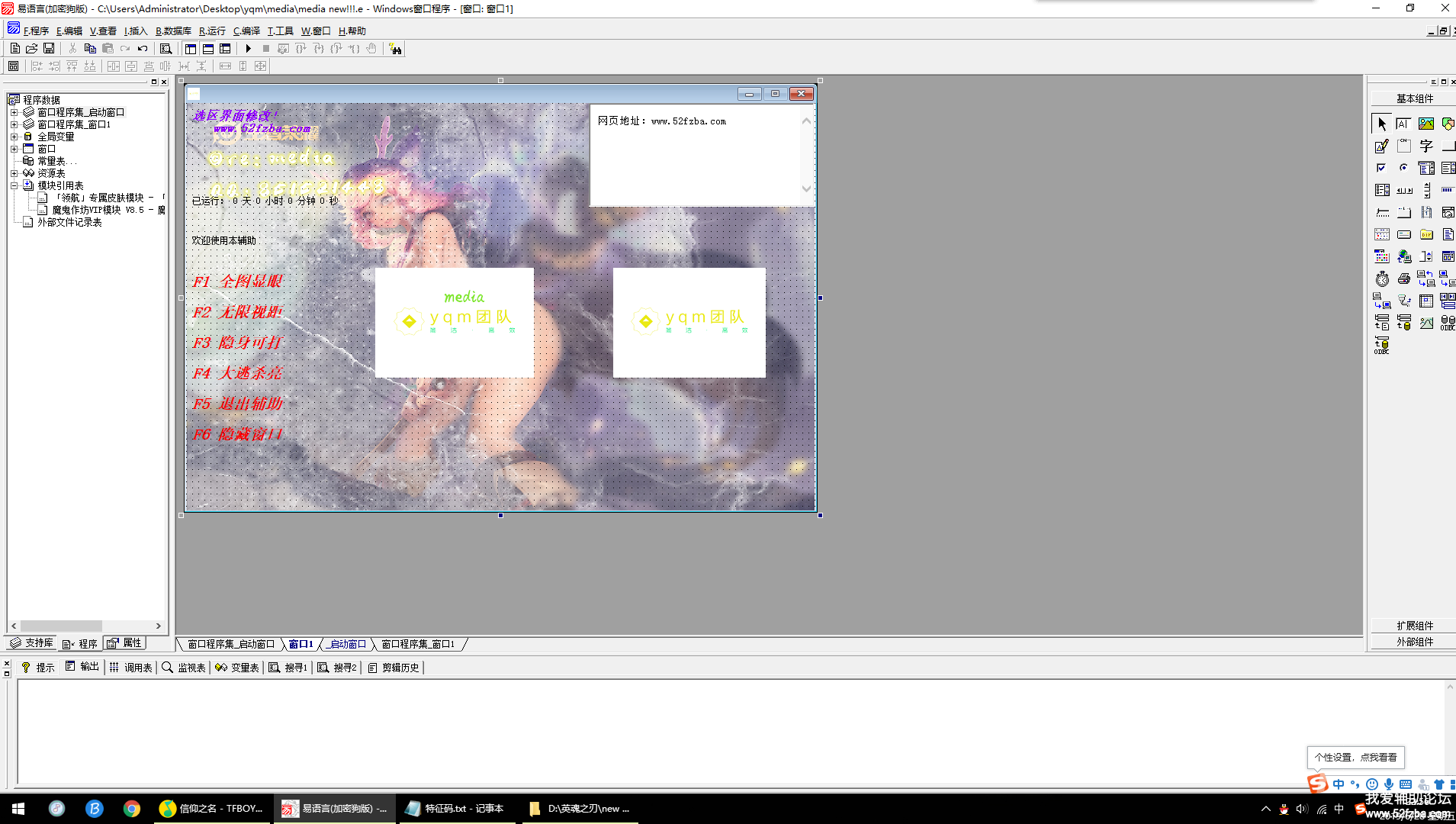1456x824 pixels.
Task: Click the Copy toolbar icon
Action: tap(90, 48)
